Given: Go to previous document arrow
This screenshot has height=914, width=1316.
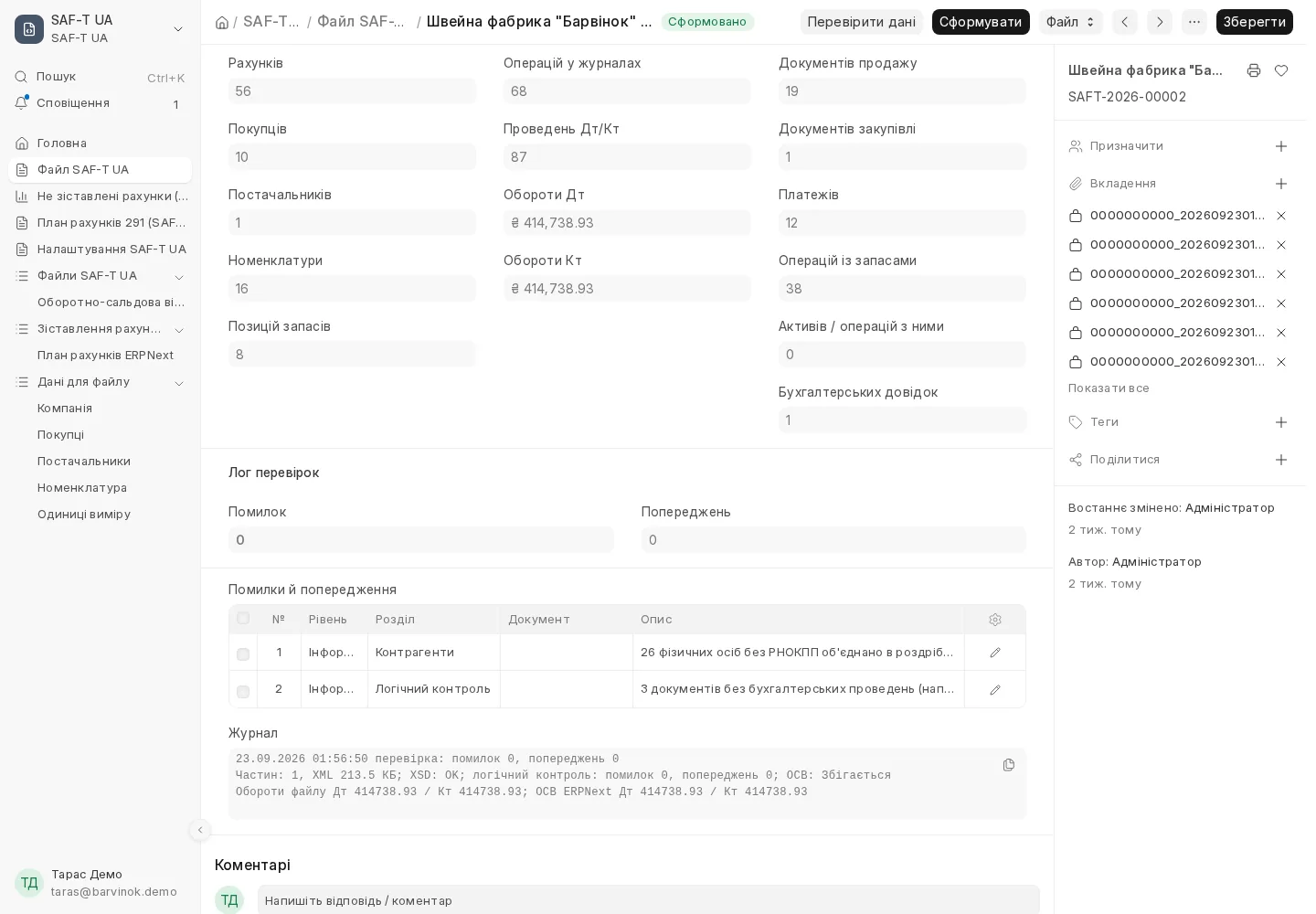Looking at the screenshot, I should coord(1125,22).
